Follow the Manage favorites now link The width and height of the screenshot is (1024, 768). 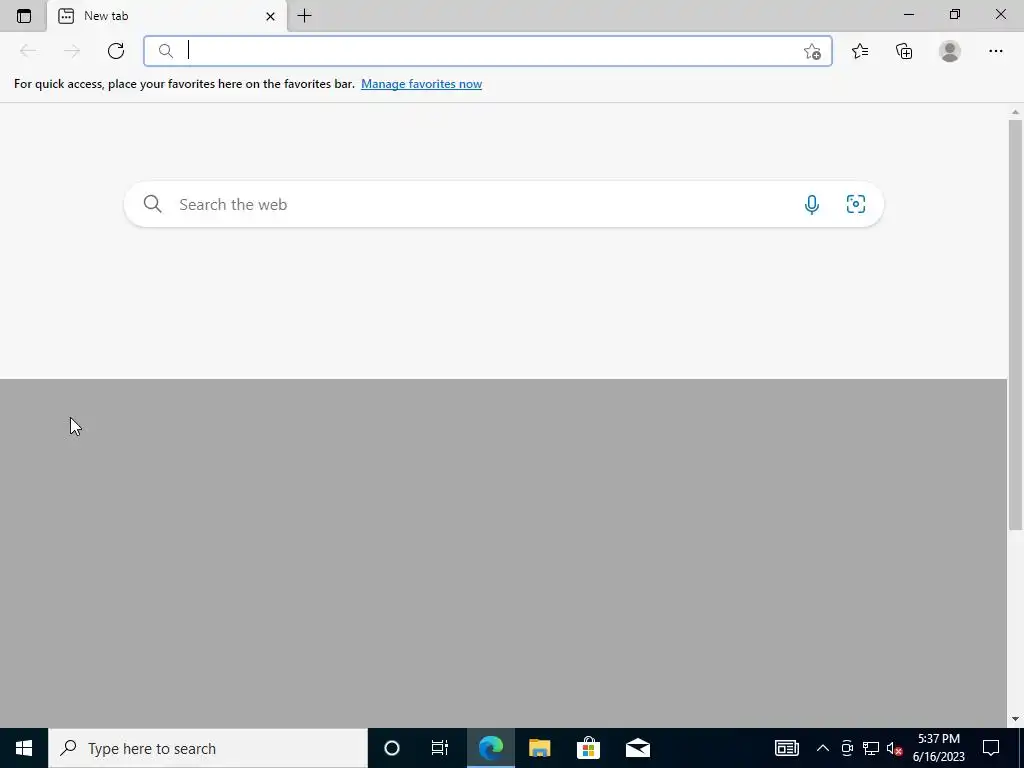pos(421,84)
